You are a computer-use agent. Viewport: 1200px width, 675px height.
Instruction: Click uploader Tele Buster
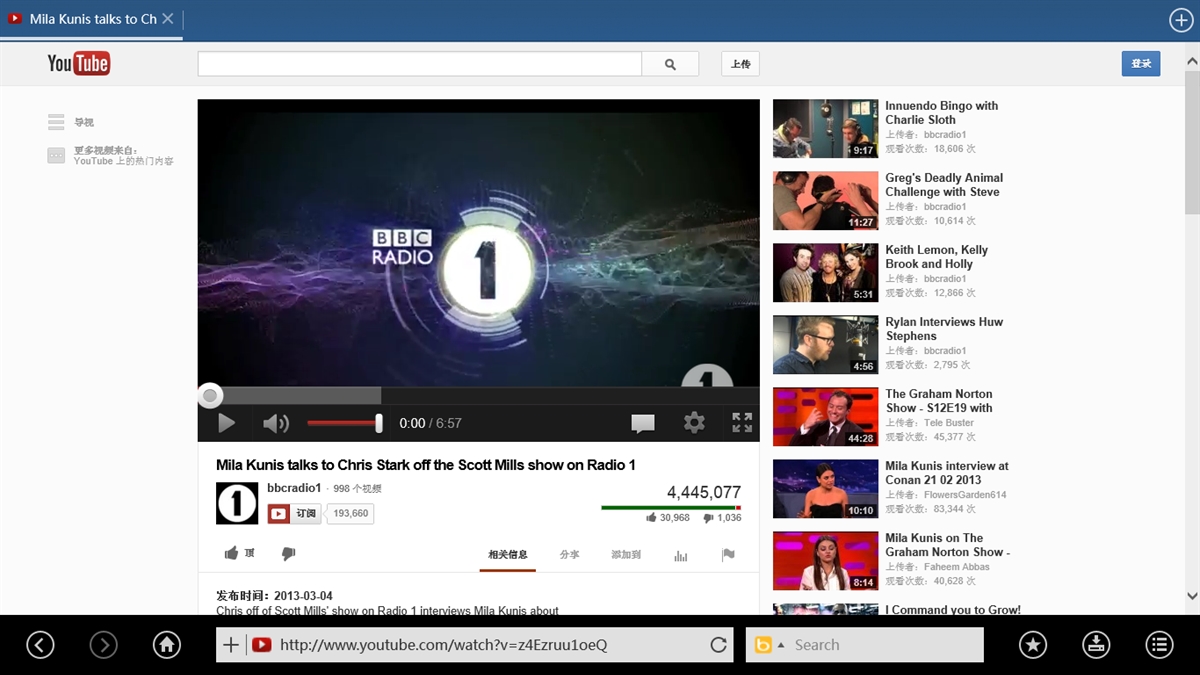pyautogui.click(x=949, y=423)
